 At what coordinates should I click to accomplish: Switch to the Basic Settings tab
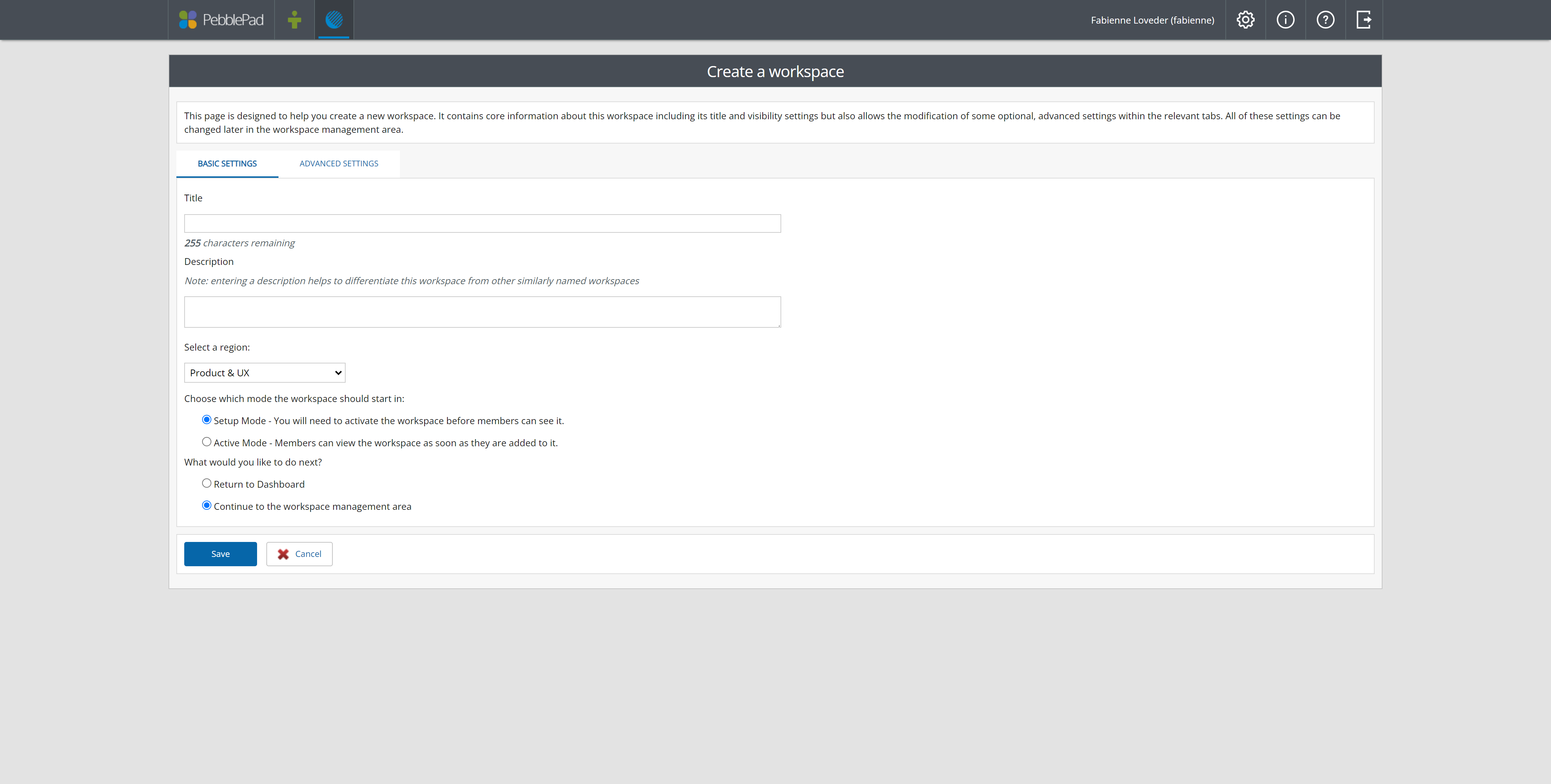point(227,164)
